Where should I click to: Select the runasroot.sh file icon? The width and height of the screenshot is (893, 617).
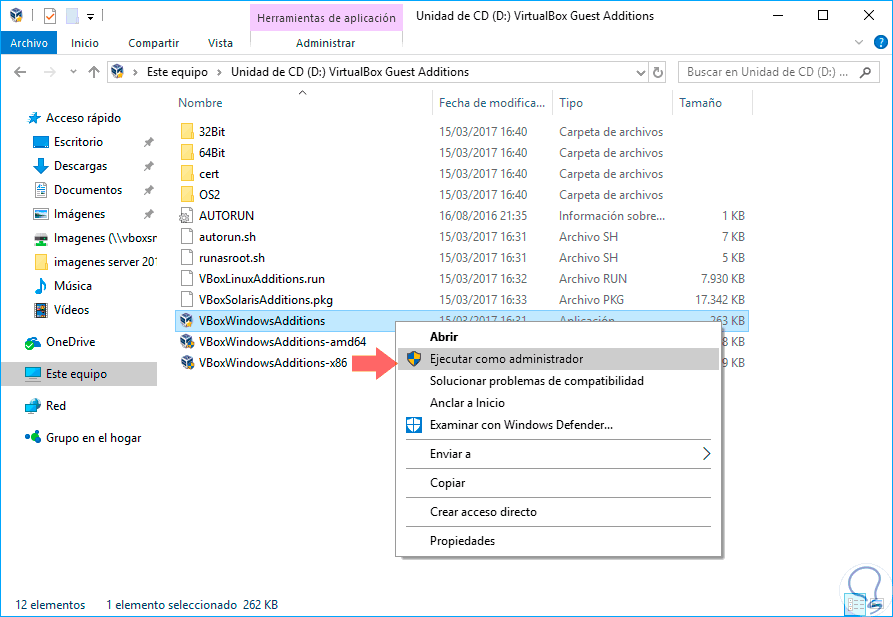[x=187, y=258]
